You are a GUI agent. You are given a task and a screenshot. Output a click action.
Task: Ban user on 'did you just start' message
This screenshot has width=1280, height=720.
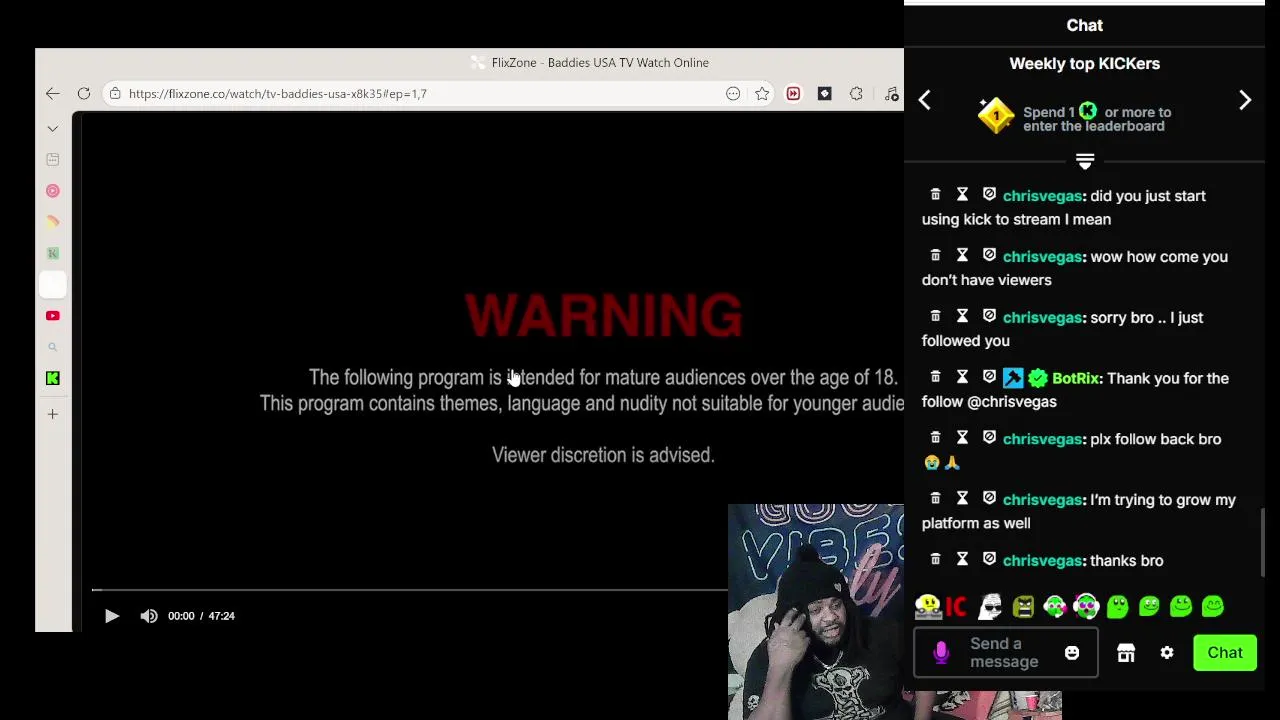[989, 195]
